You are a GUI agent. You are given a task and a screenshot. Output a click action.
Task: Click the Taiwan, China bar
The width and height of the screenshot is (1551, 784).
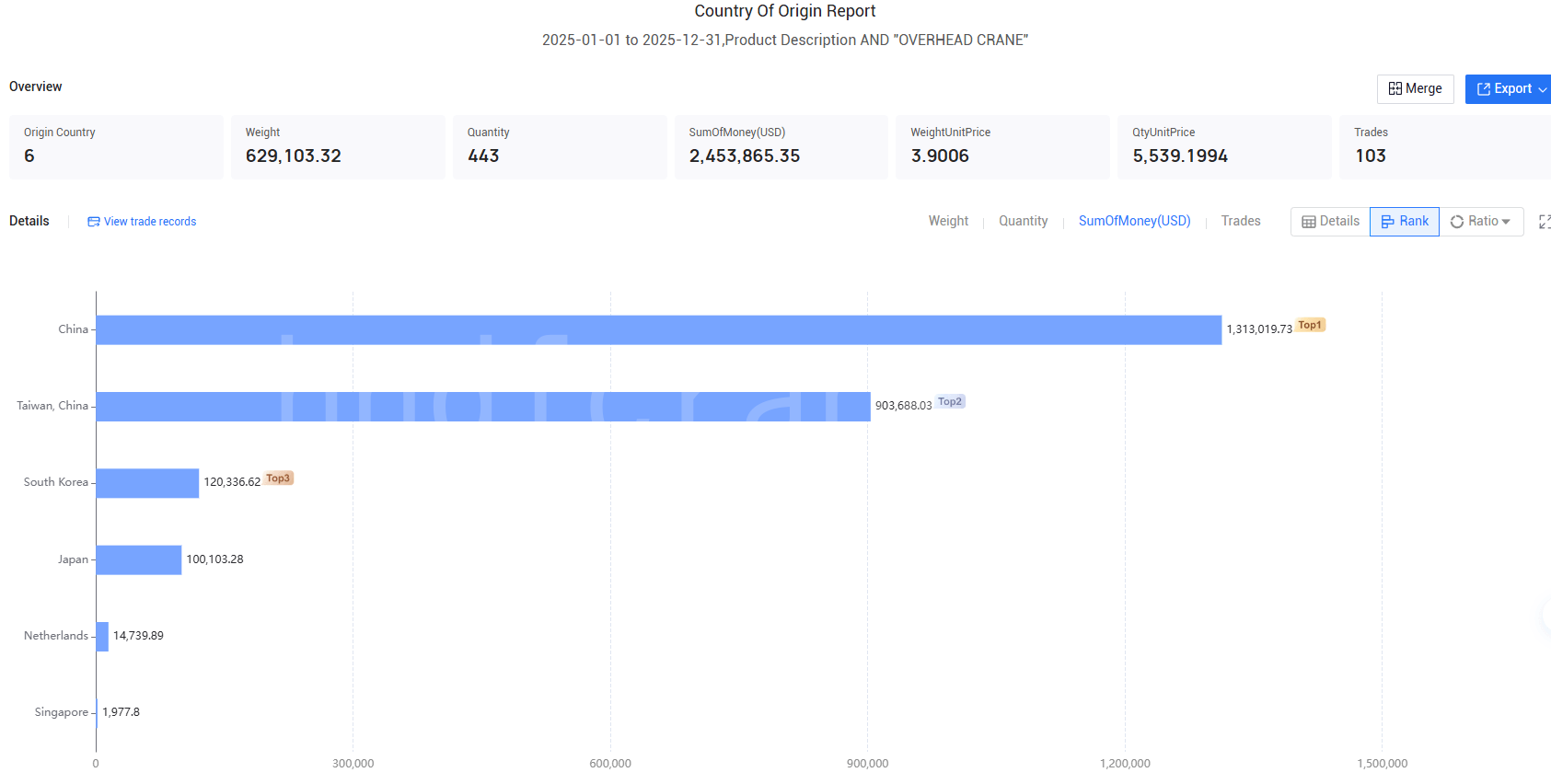coord(483,407)
